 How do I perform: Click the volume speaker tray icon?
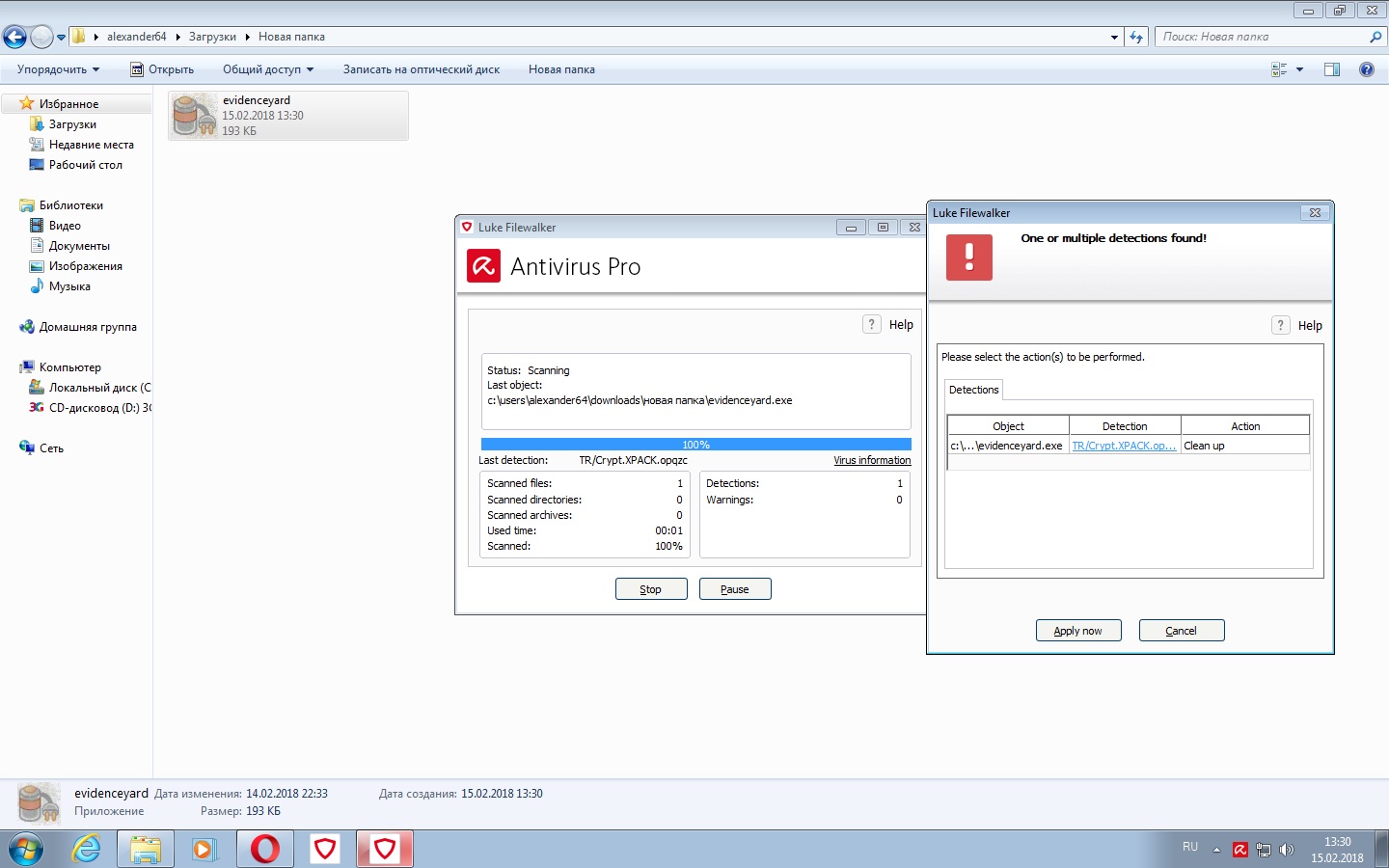tap(1286, 850)
